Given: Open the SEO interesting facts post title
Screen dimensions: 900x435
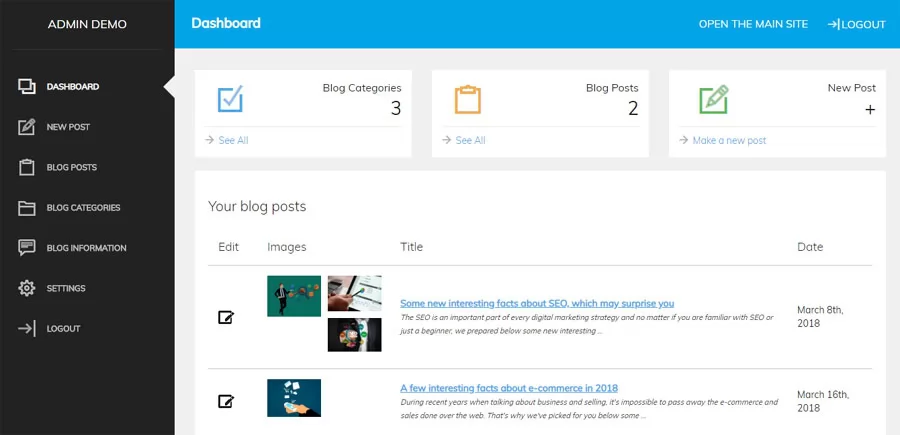Looking at the screenshot, I should coord(537,303).
